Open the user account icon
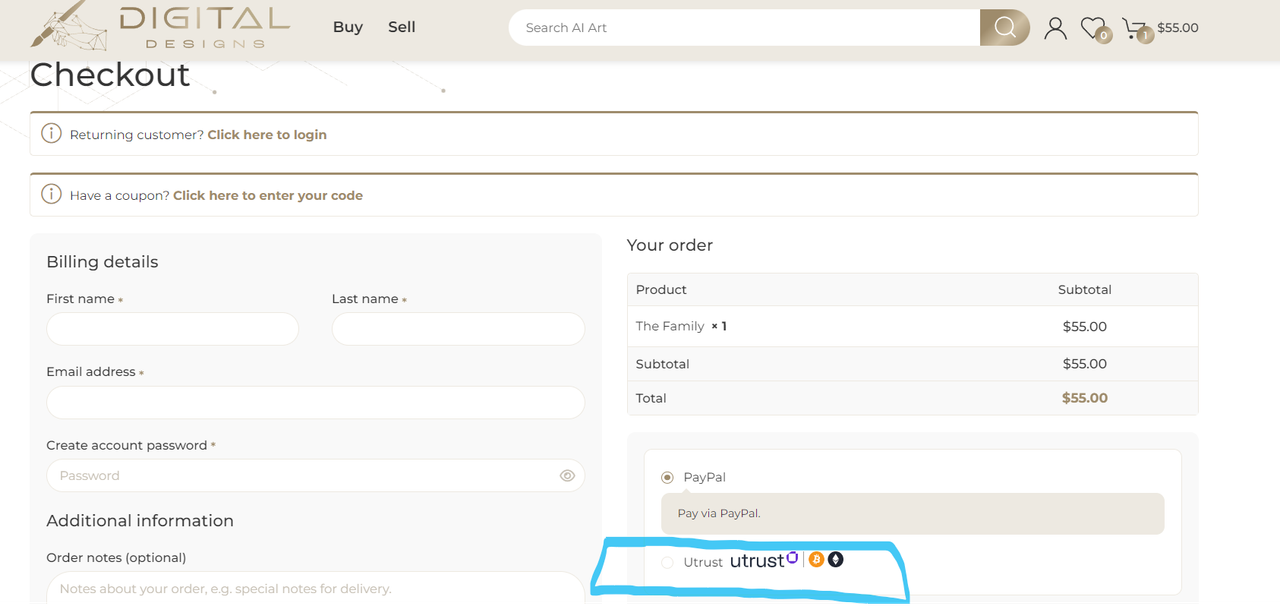The width and height of the screenshot is (1280, 610). pyautogui.click(x=1055, y=28)
